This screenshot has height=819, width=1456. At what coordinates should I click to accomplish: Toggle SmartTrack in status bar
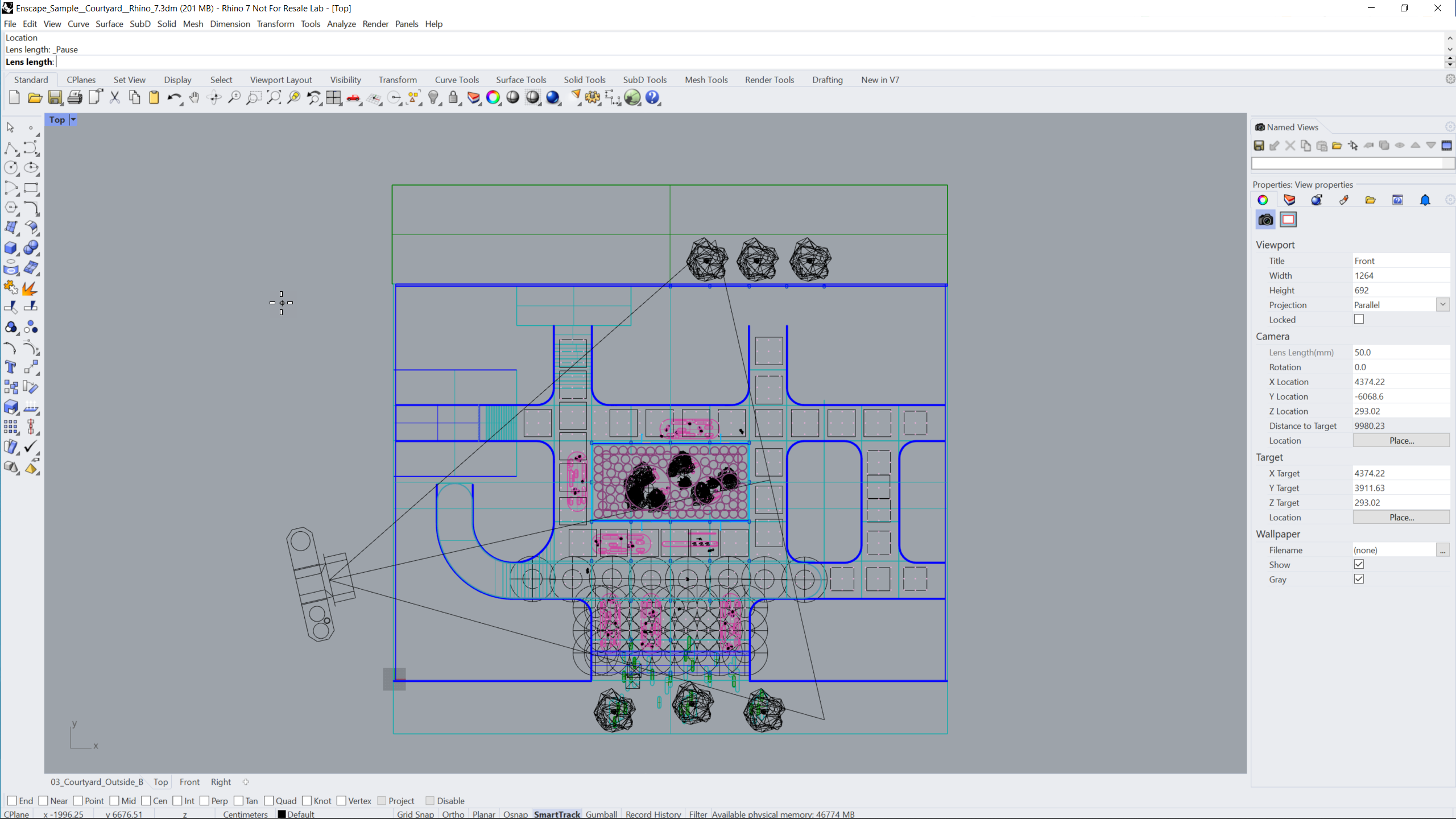pos(557,814)
